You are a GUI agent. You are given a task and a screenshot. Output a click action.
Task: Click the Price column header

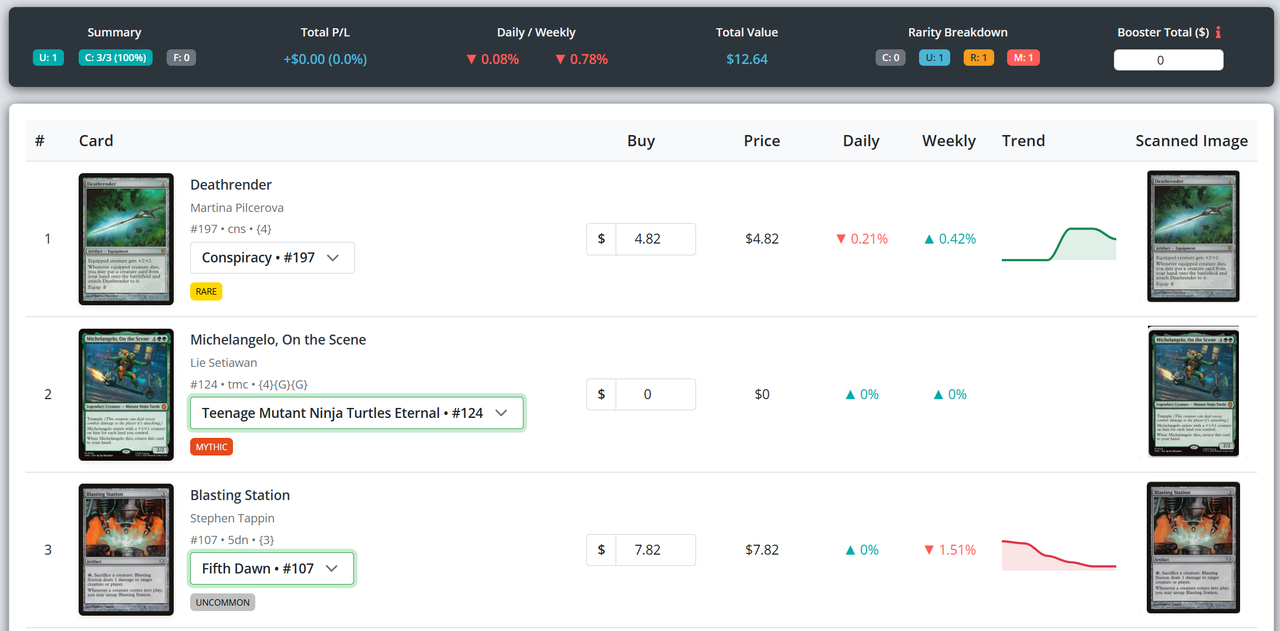point(762,141)
